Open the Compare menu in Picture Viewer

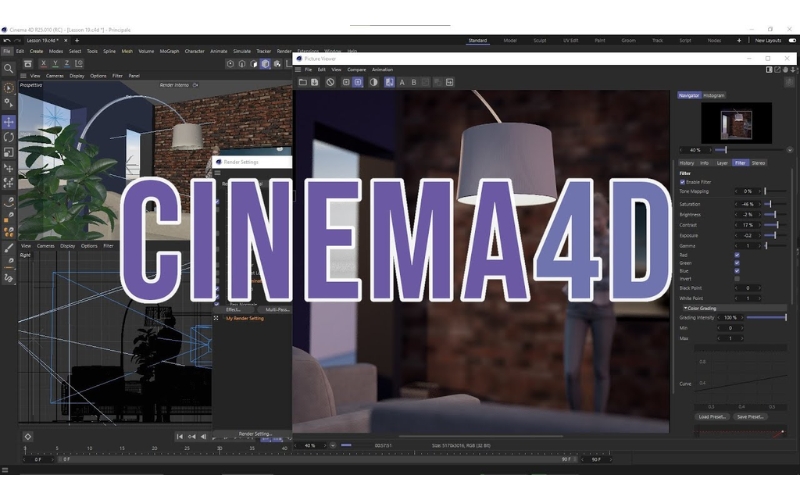[357, 70]
